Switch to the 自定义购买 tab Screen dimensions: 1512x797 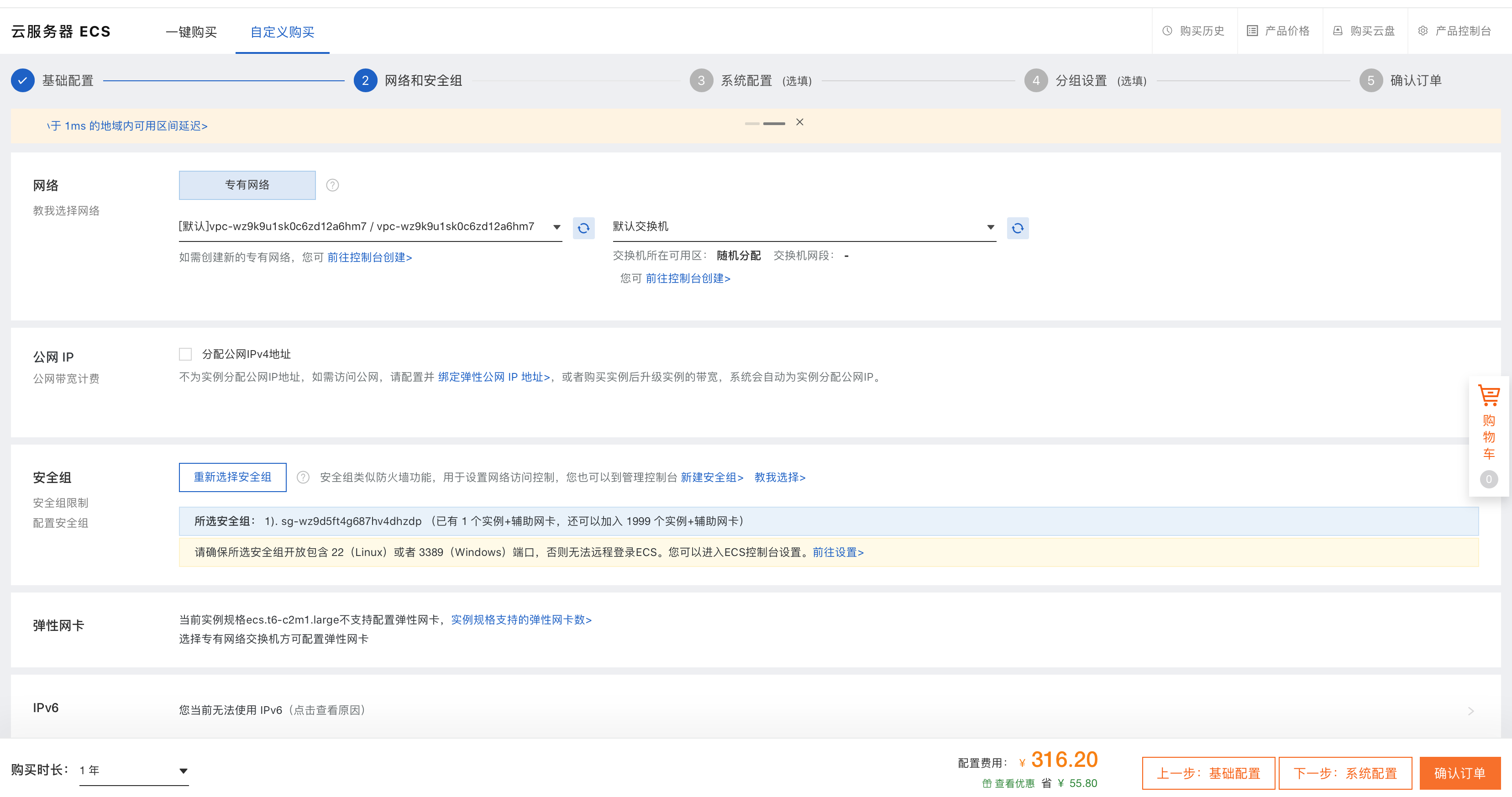tap(282, 31)
